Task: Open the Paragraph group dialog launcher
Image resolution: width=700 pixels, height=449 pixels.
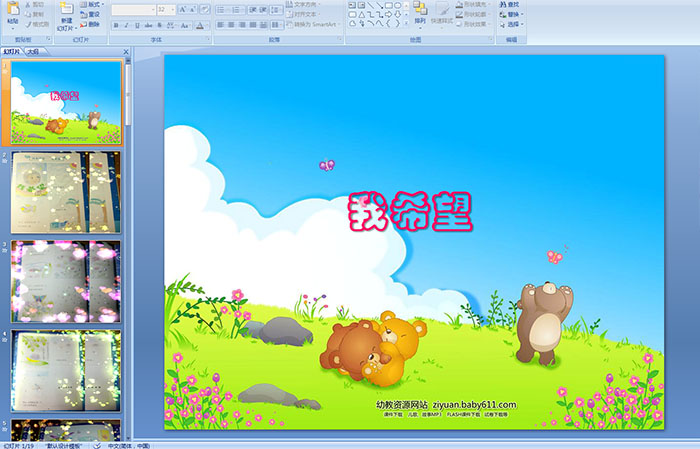Action: pos(340,40)
